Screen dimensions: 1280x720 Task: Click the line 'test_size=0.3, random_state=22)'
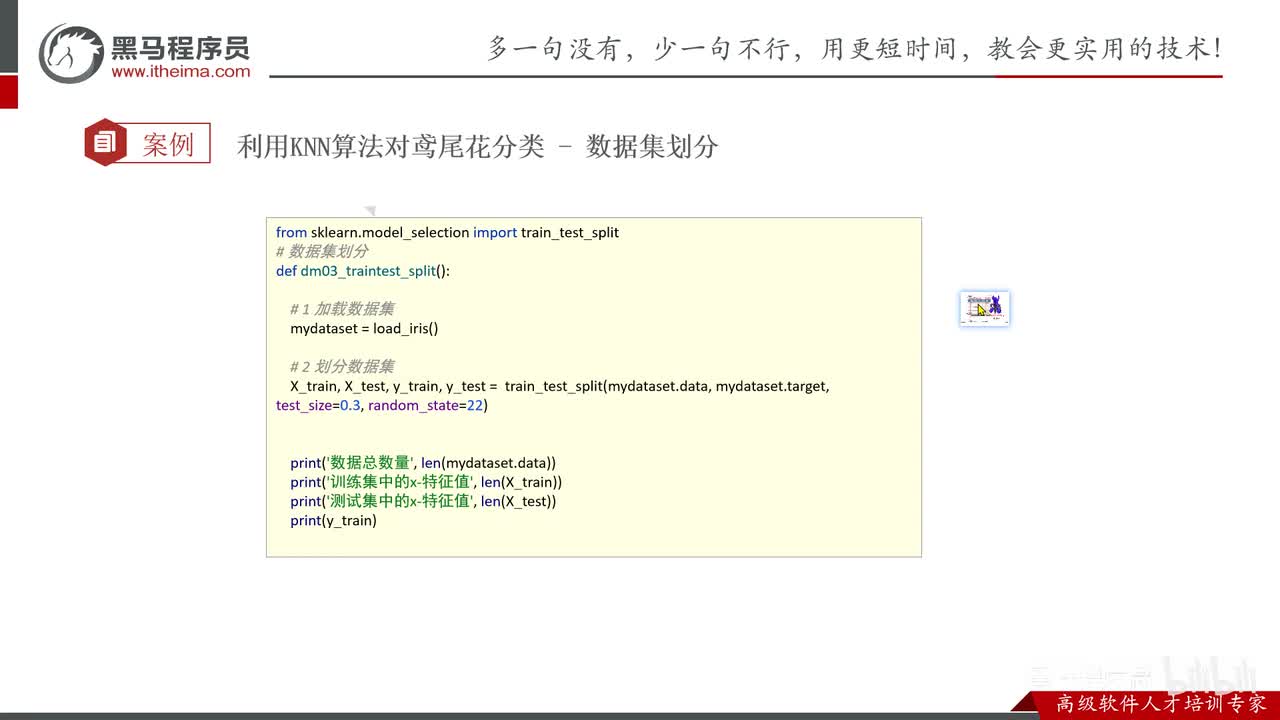(382, 405)
